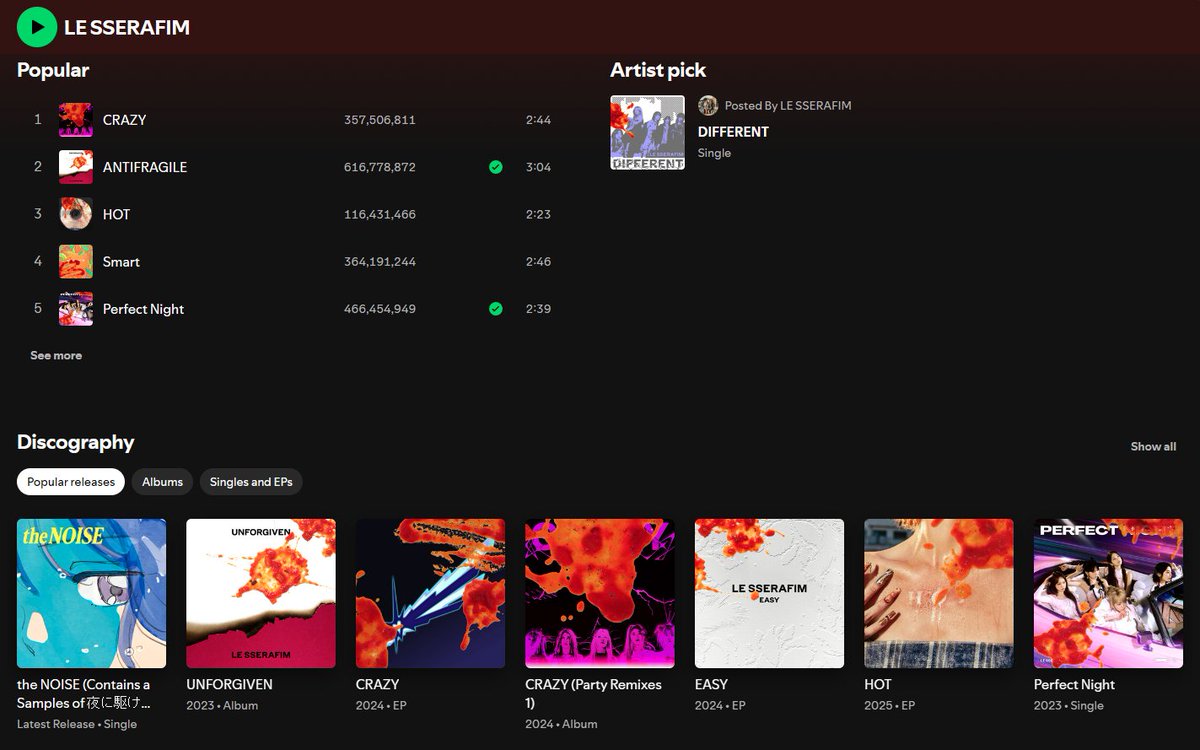Screen dimensions: 1200x750
Task: Click duration 2:44 of CRAZY
Action: (538, 120)
